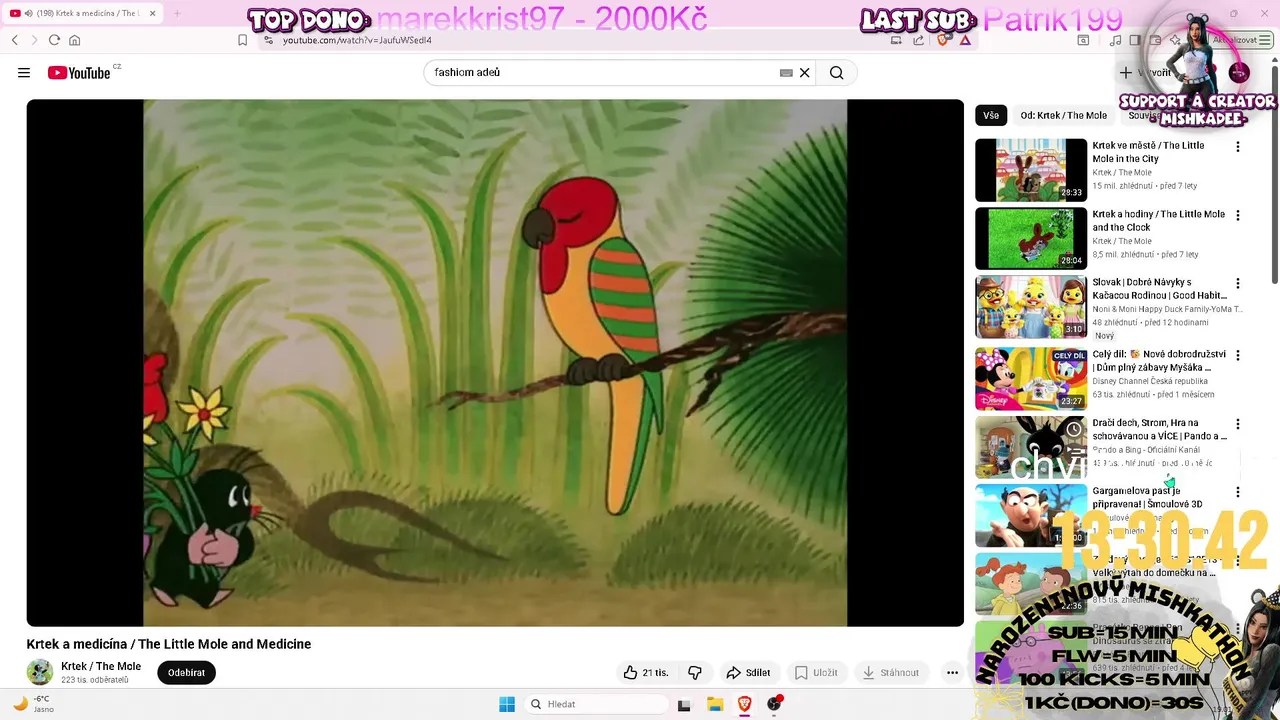
Task: Open the browser sidebar panel icon
Action: (1134, 40)
